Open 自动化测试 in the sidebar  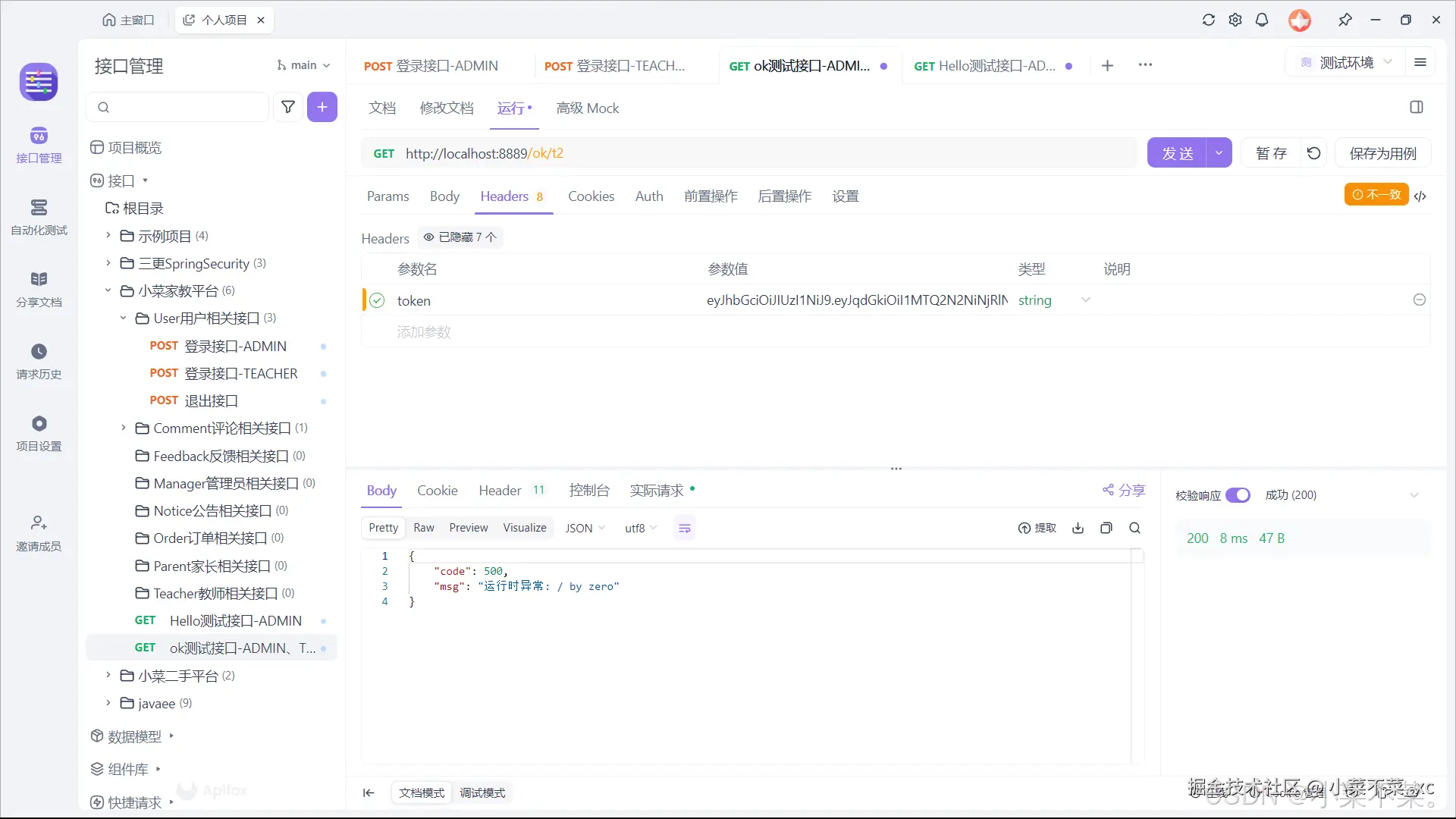coord(39,217)
